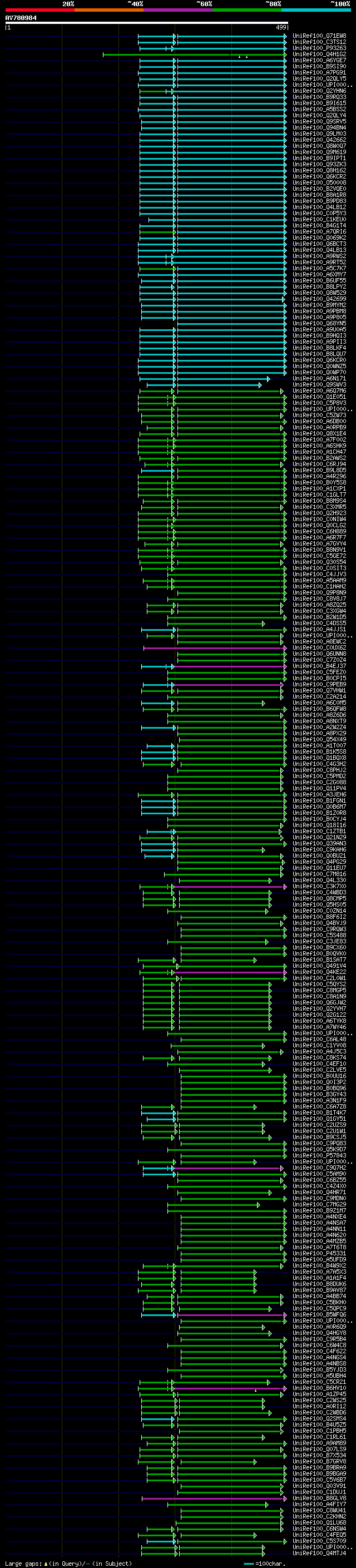
Task: Select label UniRef100_B9RQ33
Action: (x=319, y=97)
